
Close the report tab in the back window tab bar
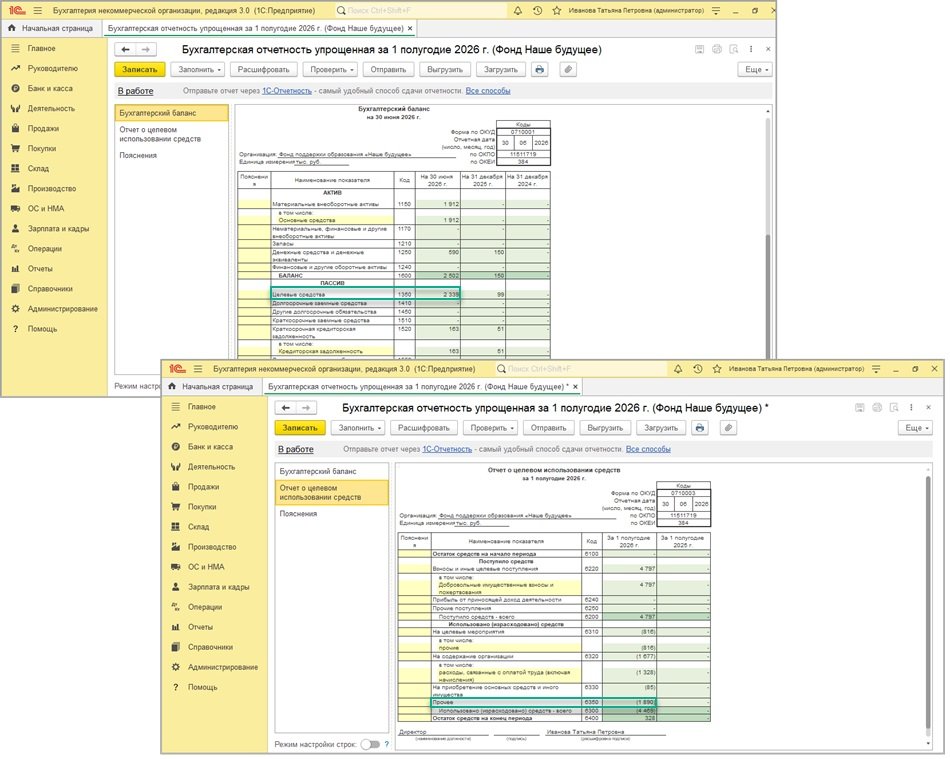pos(410,28)
